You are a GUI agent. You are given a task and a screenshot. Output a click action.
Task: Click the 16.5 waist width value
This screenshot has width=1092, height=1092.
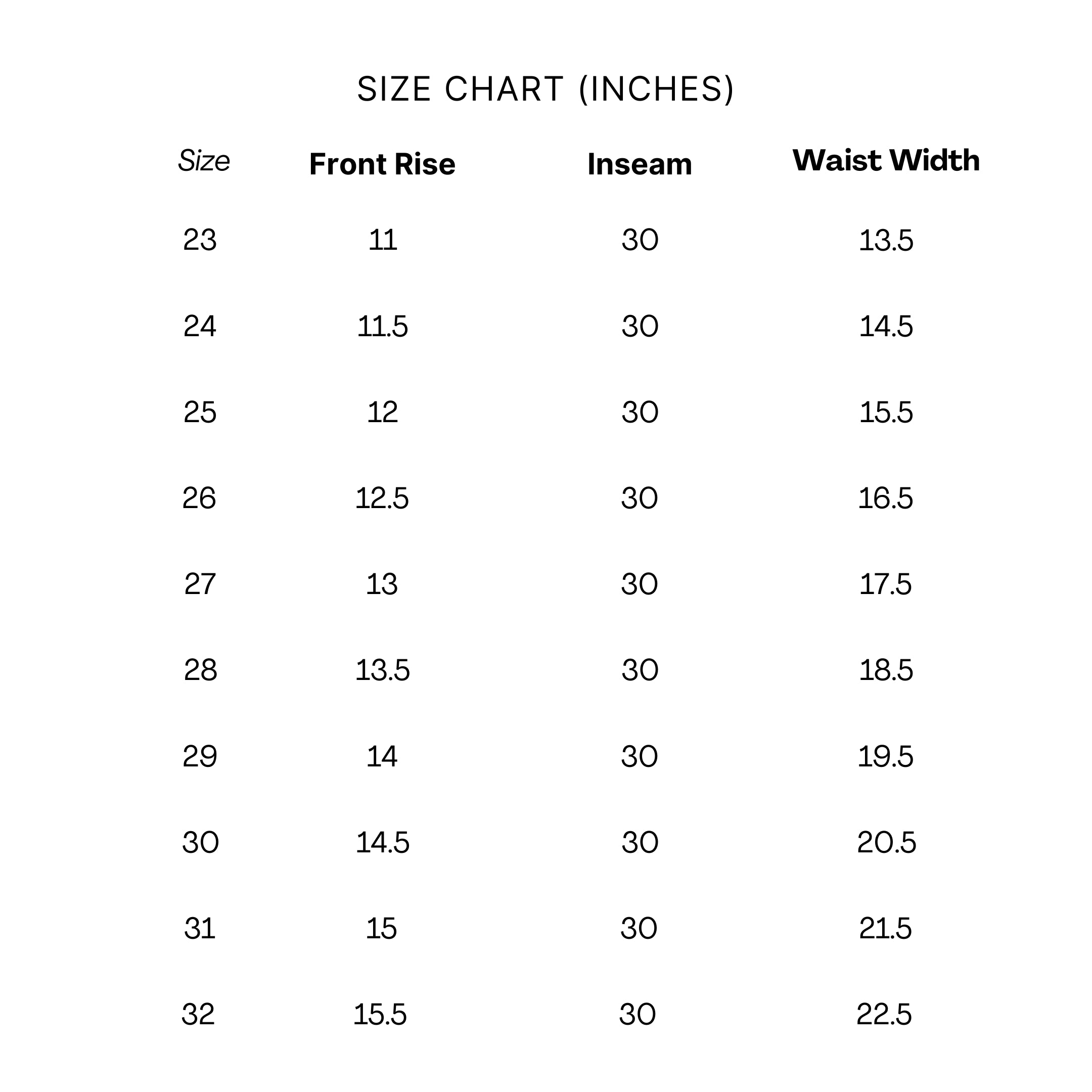pyautogui.click(x=885, y=498)
